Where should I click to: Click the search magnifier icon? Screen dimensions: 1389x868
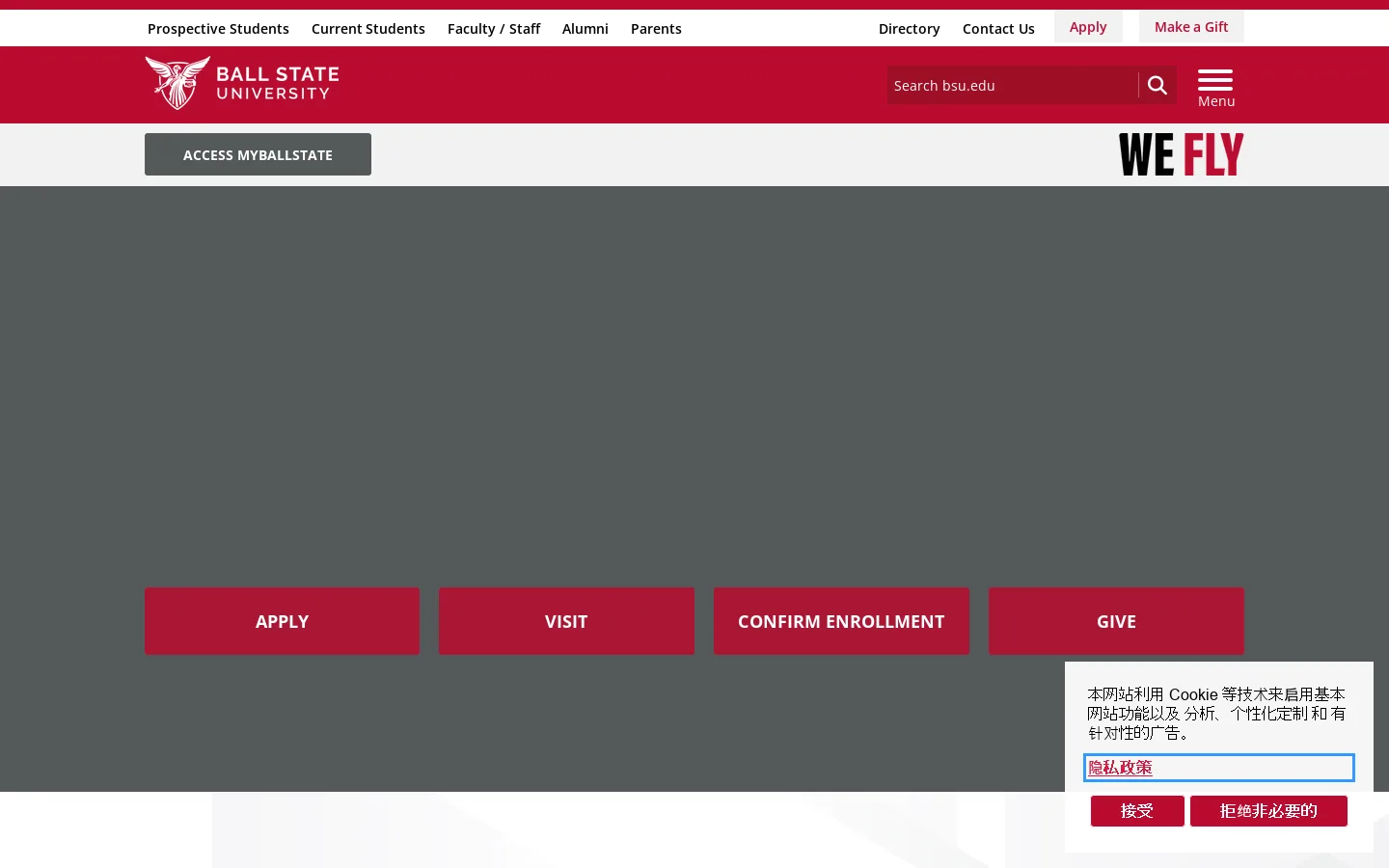(x=1157, y=85)
